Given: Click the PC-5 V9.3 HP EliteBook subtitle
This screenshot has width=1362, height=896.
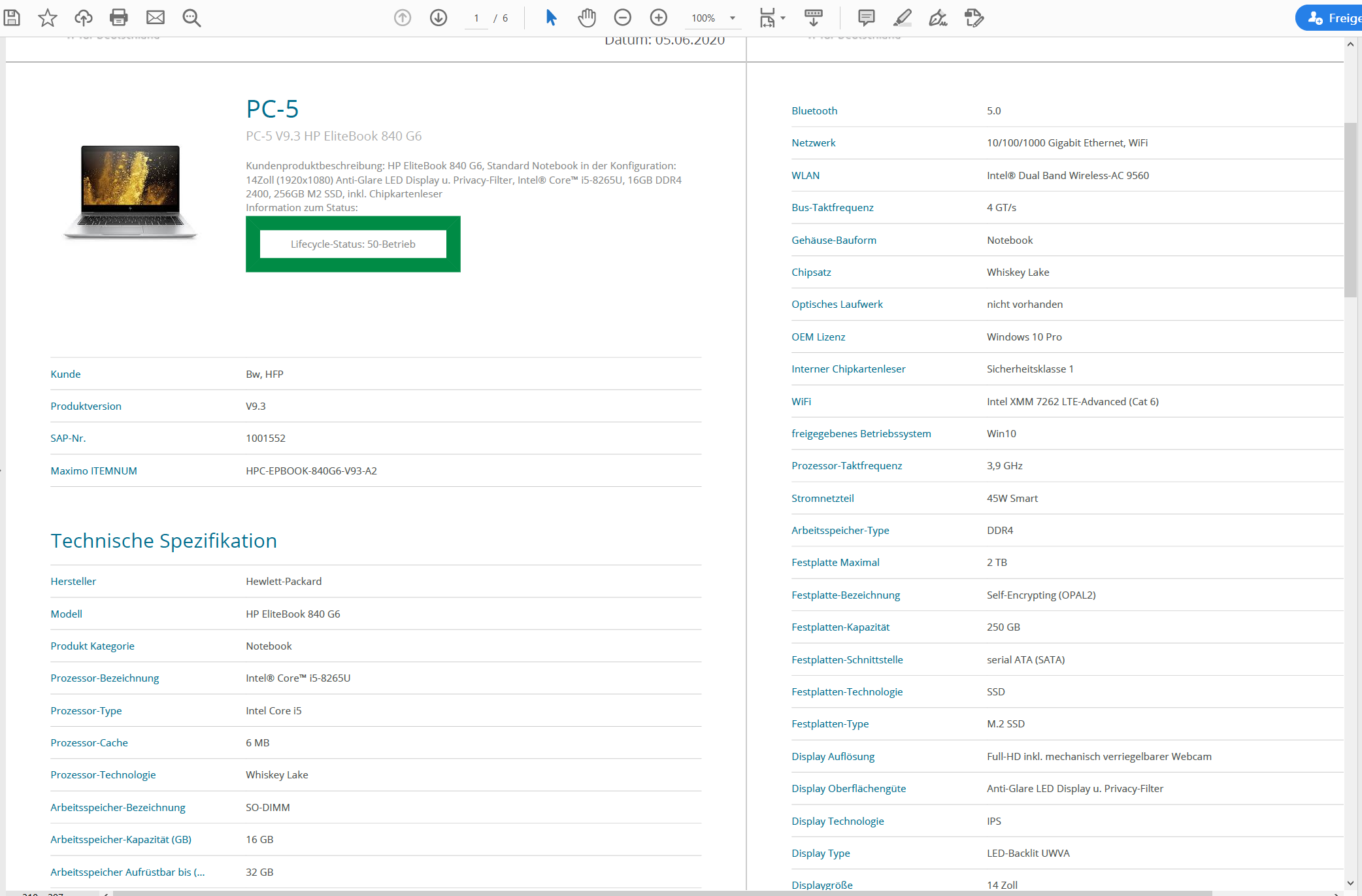Looking at the screenshot, I should [x=333, y=136].
